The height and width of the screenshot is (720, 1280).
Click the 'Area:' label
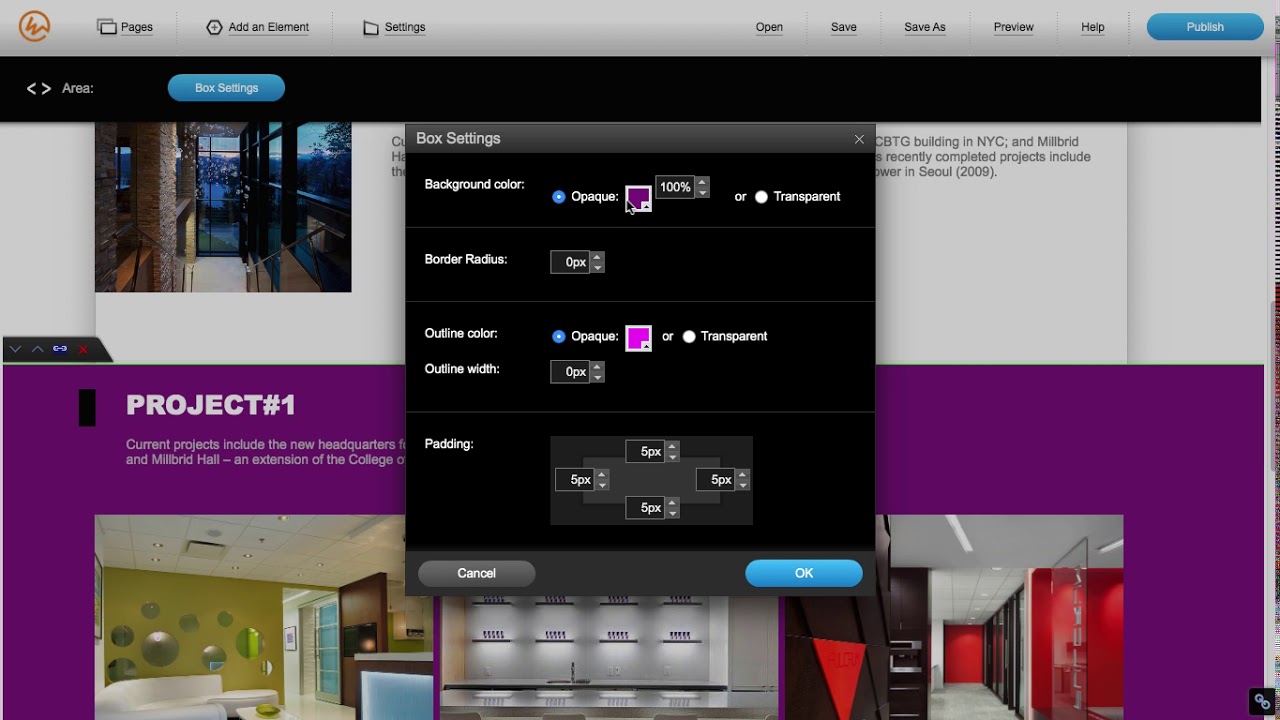tap(78, 88)
